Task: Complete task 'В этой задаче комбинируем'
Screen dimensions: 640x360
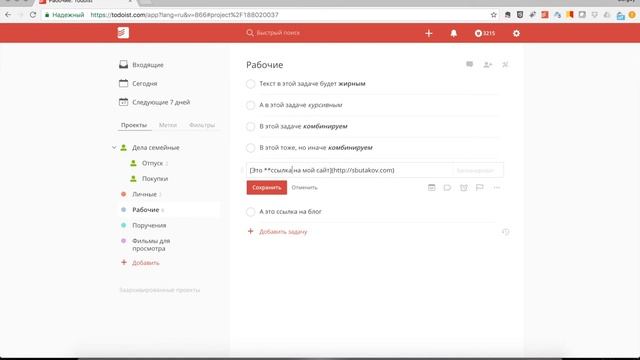Action: pos(251,127)
